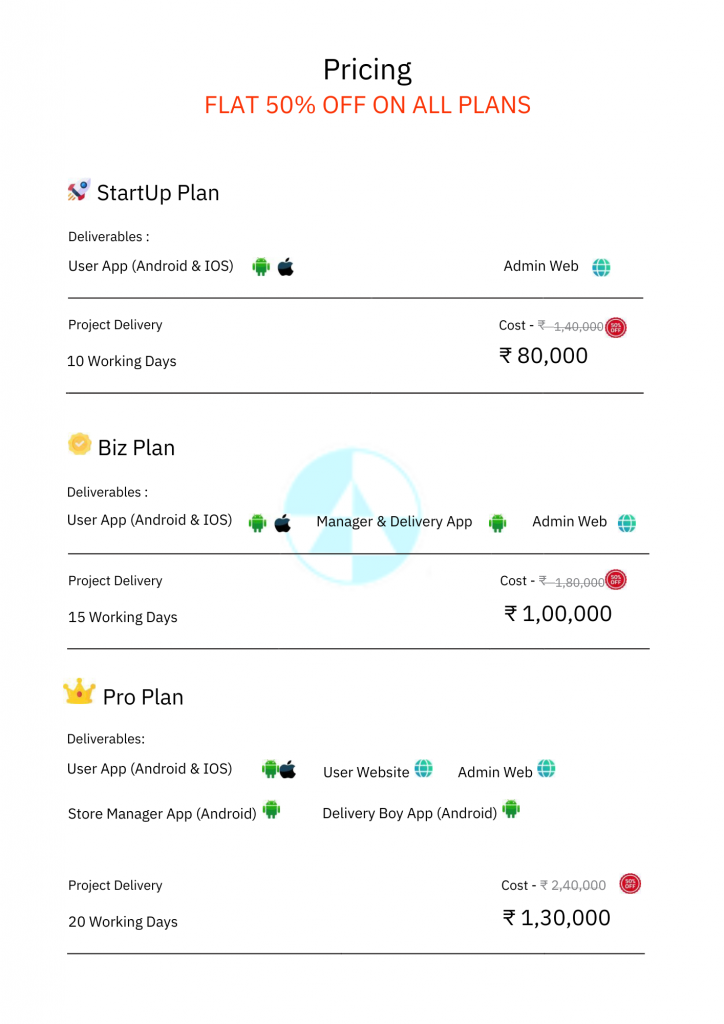
Task: Click the light-blue watermark logo in center
Action: tap(352, 516)
